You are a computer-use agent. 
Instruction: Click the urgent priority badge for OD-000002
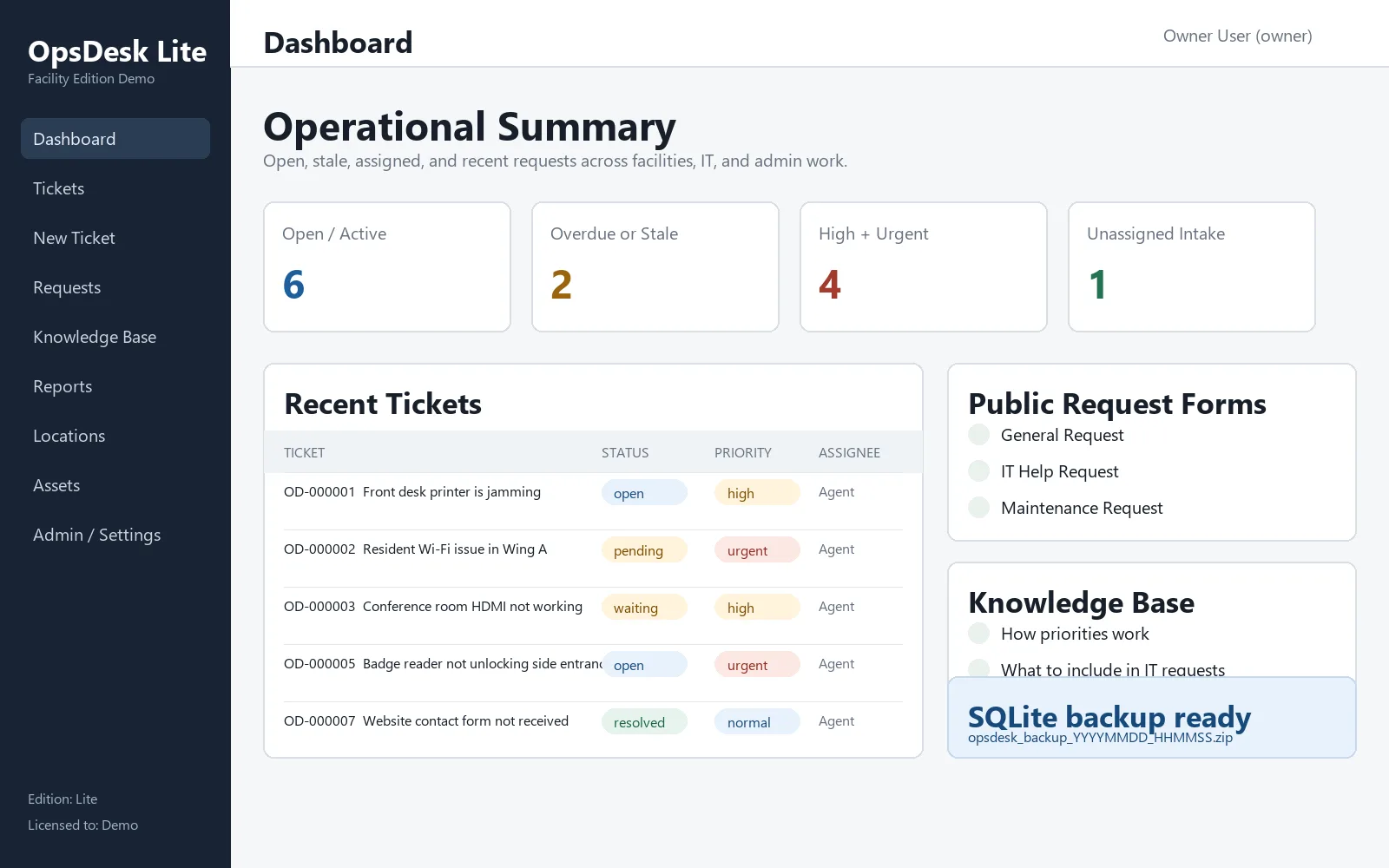tap(757, 550)
